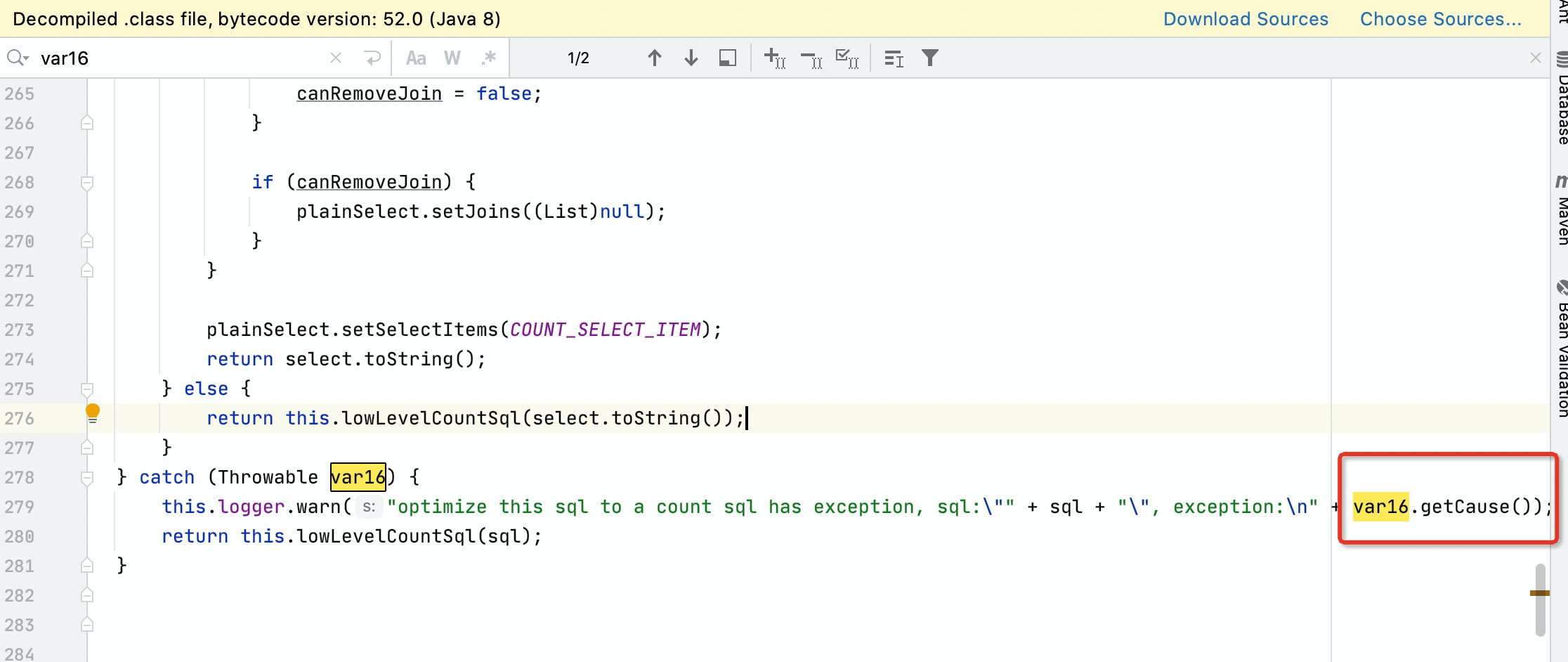Click the intention lightbulb on line 276
Screen dimensions: 1568x662
point(93,413)
